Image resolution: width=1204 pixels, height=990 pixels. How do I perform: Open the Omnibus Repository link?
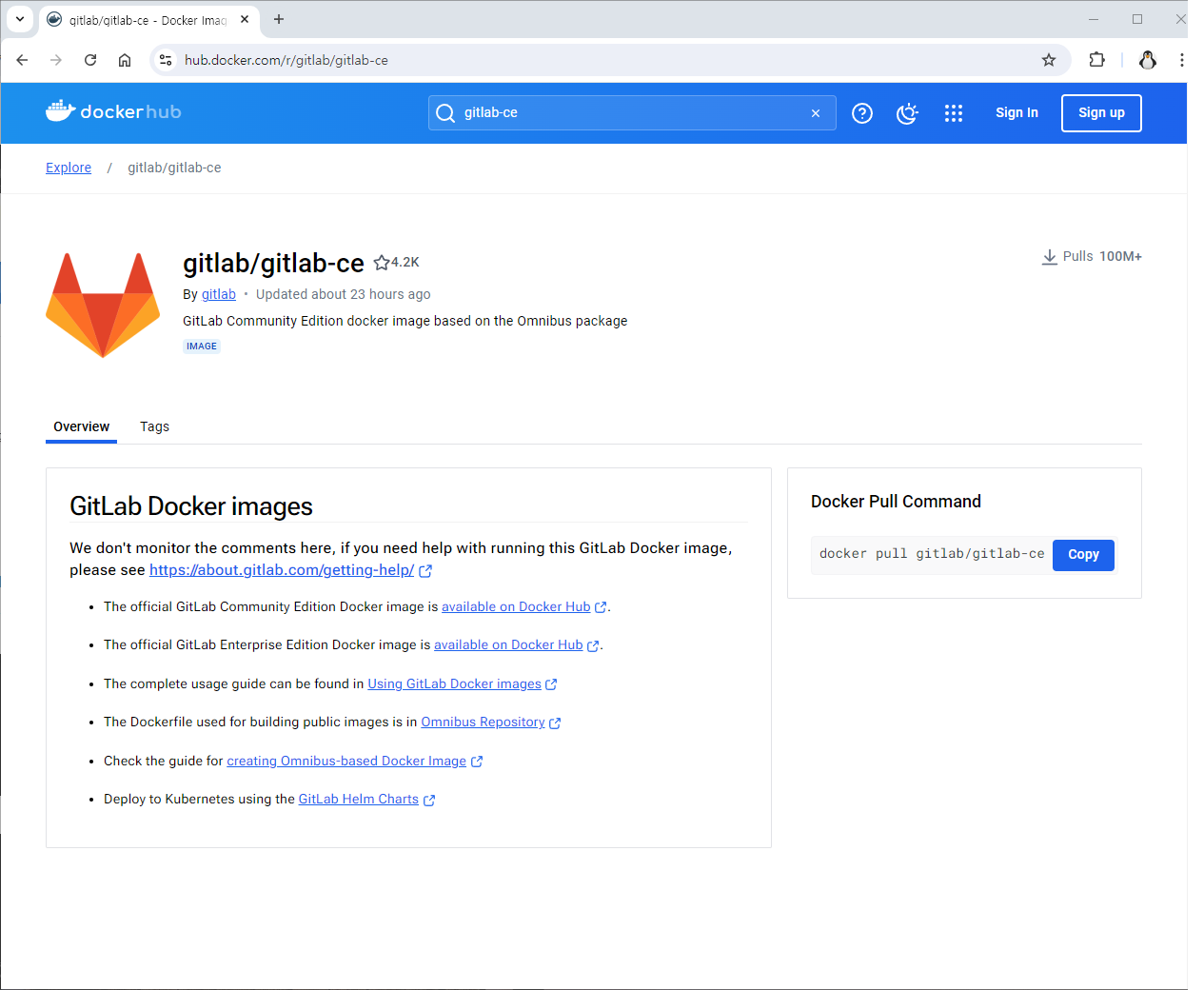tap(483, 722)
